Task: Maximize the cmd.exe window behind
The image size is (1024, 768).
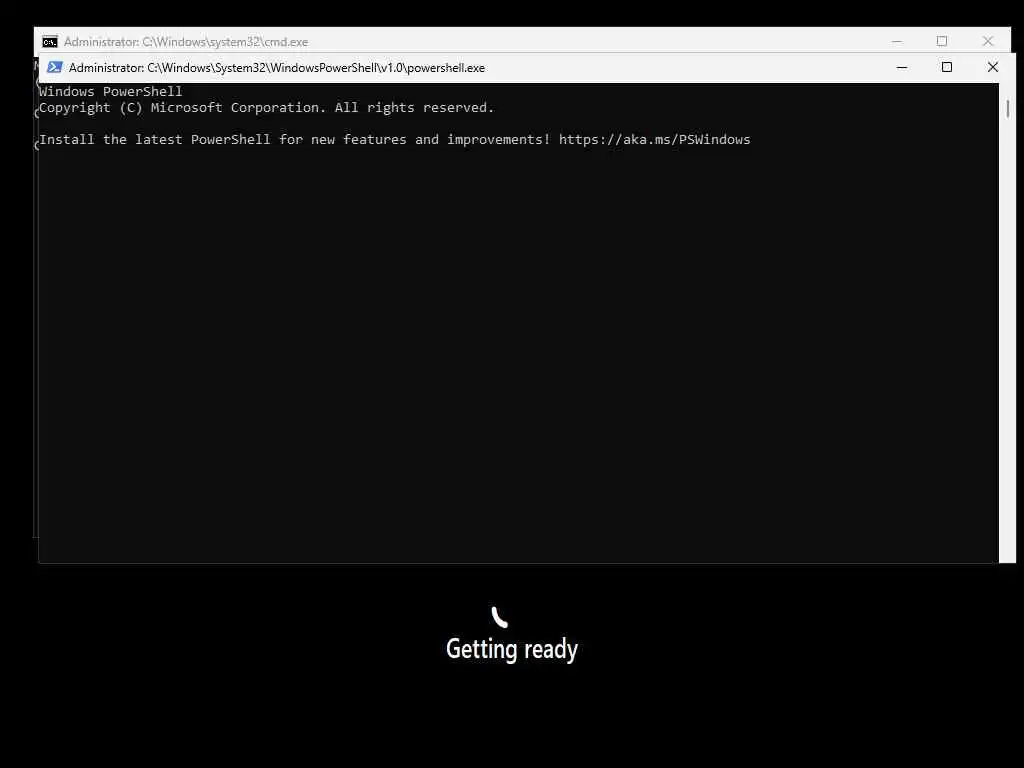Action: coord(942,41)
